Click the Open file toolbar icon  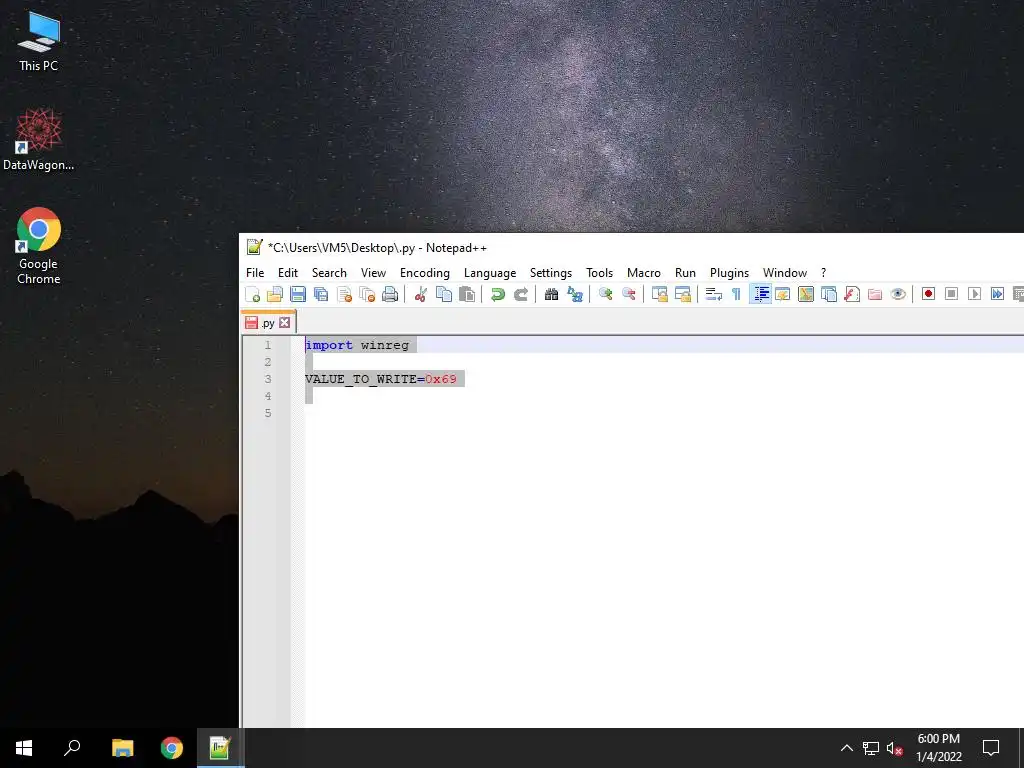pos(275,294)
